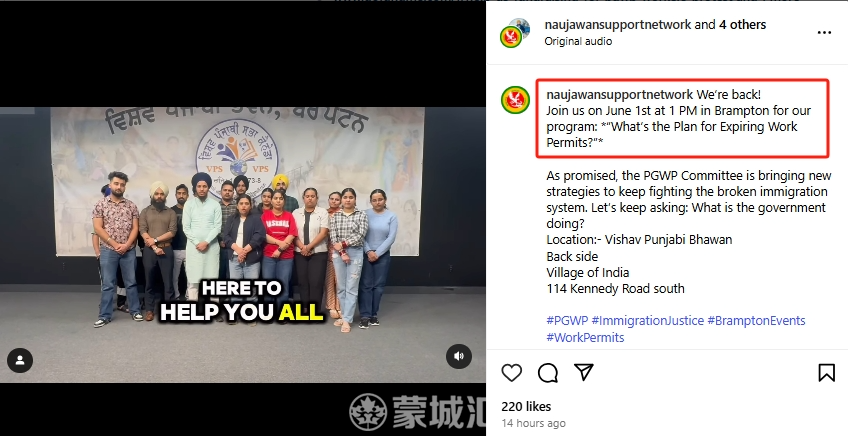Share the post via paper plane icon

pyautogui.click(x=584, y=372)
